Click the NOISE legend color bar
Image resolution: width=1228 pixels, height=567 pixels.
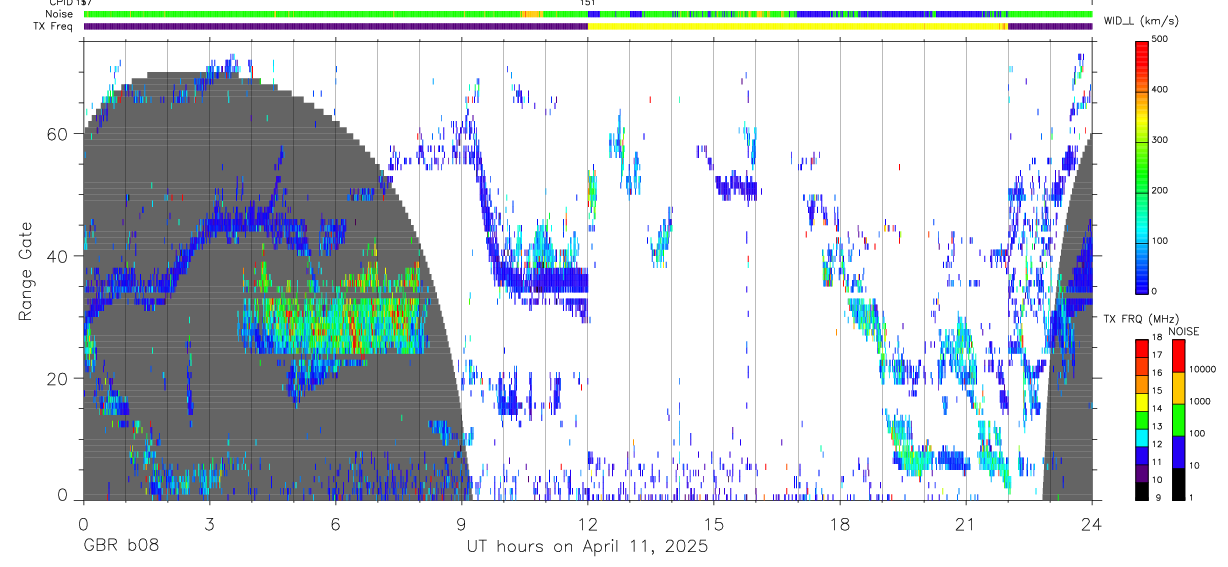(x=1178, y=419)
